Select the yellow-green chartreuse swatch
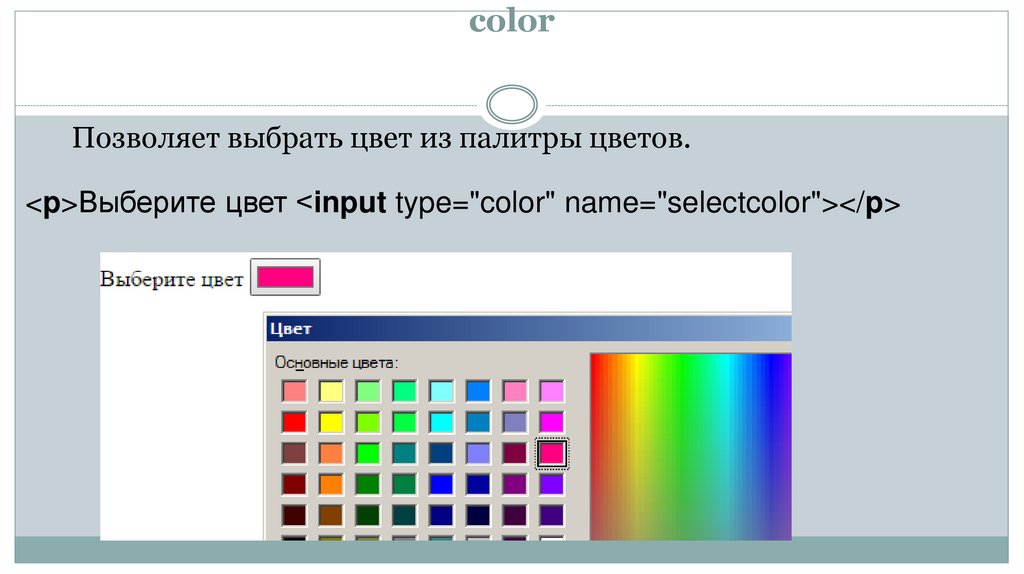1024x574 pixels. pos(368,422)
